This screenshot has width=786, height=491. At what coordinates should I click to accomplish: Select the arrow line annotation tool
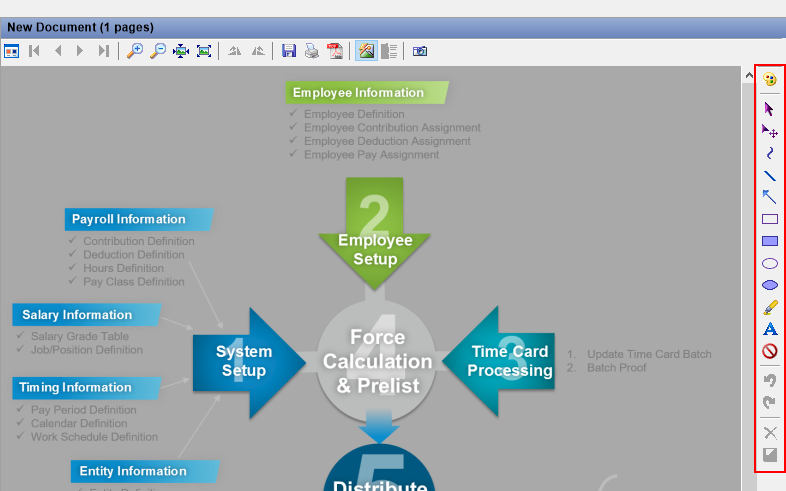770,197
